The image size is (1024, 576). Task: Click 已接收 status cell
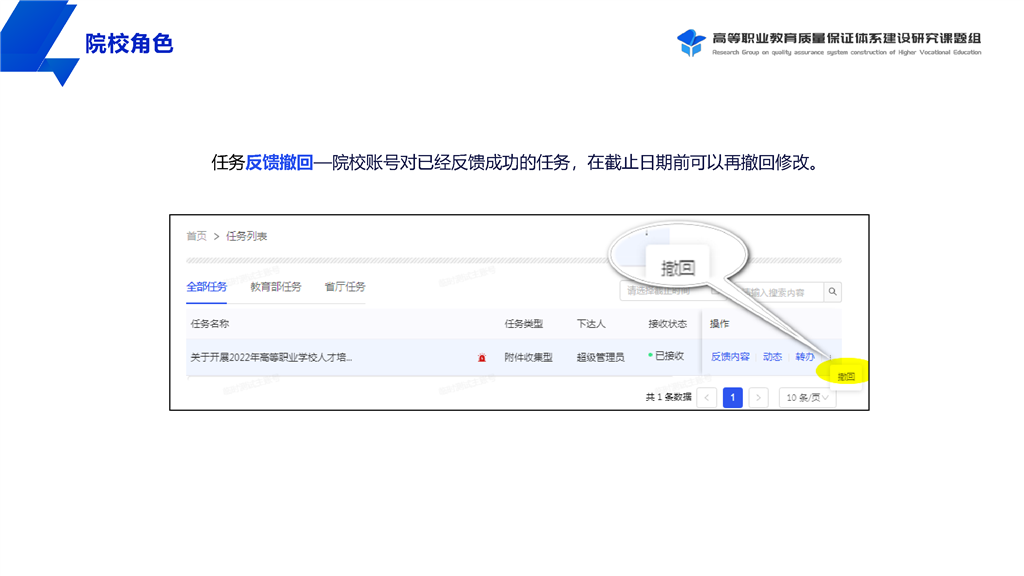(x=666, y=356)
